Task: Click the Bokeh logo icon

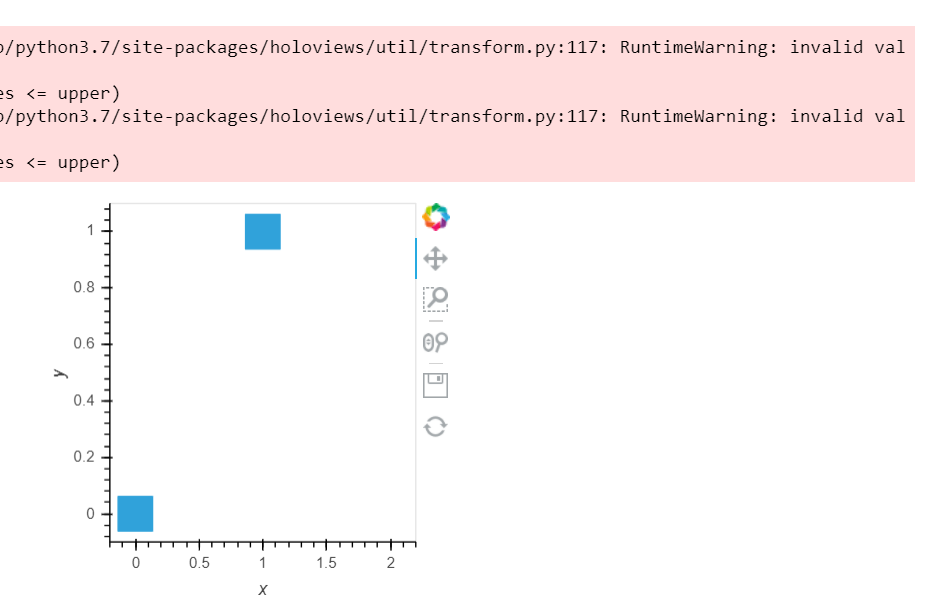Action: [x=435, y=217]
